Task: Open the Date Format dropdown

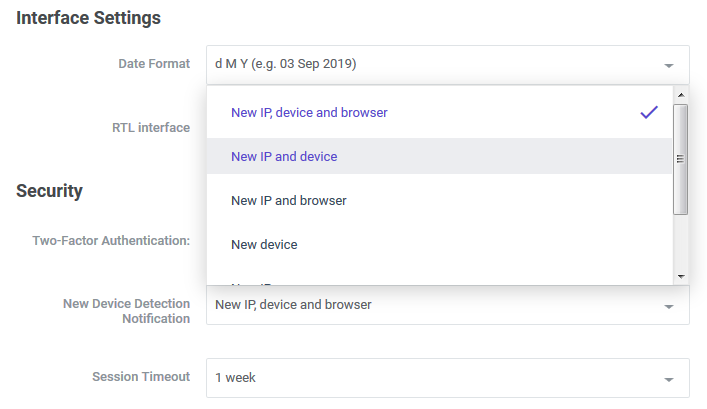Action: (x=448, y=64)
